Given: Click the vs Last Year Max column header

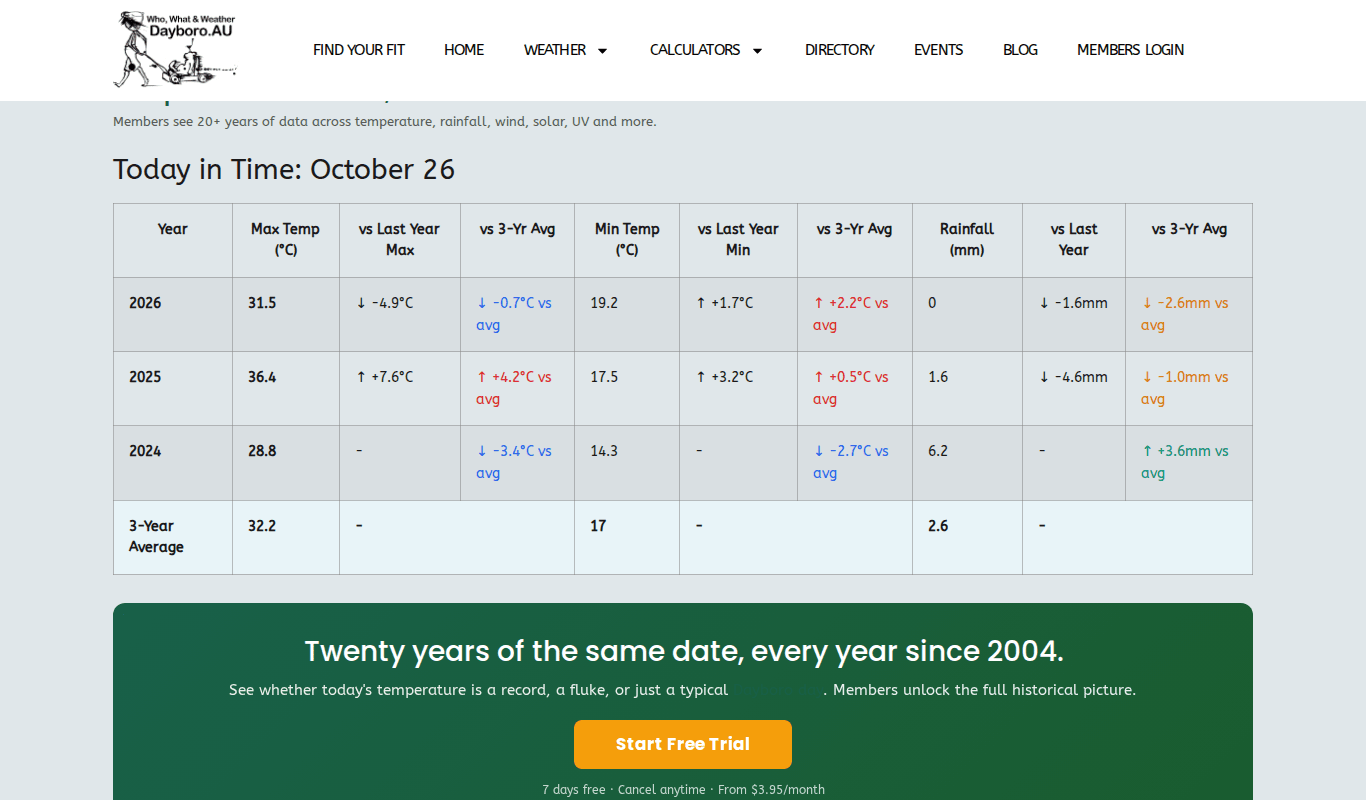Looking at the screenshot, I should tap(400, 240).
